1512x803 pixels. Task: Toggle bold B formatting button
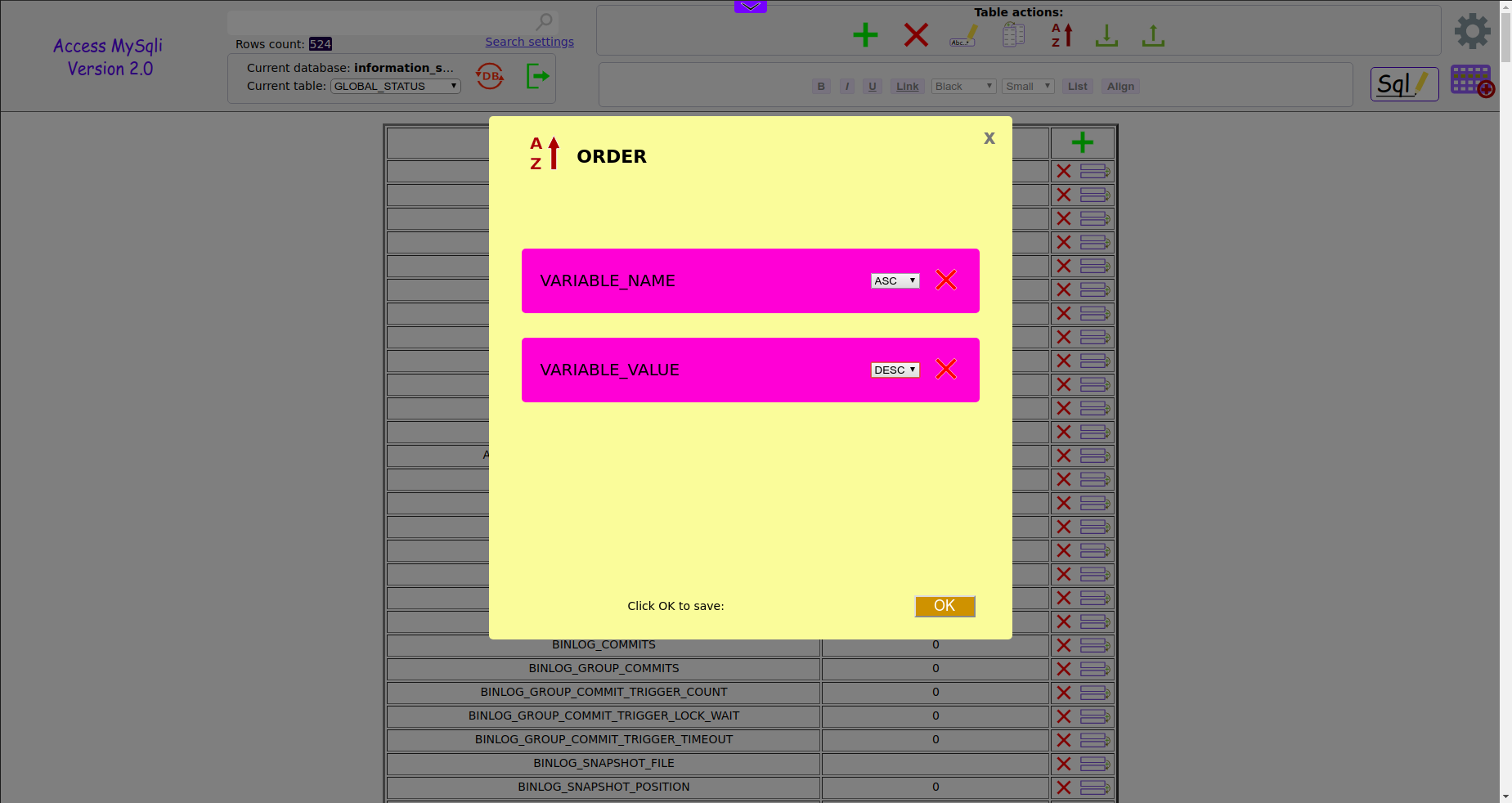point(821,87)
